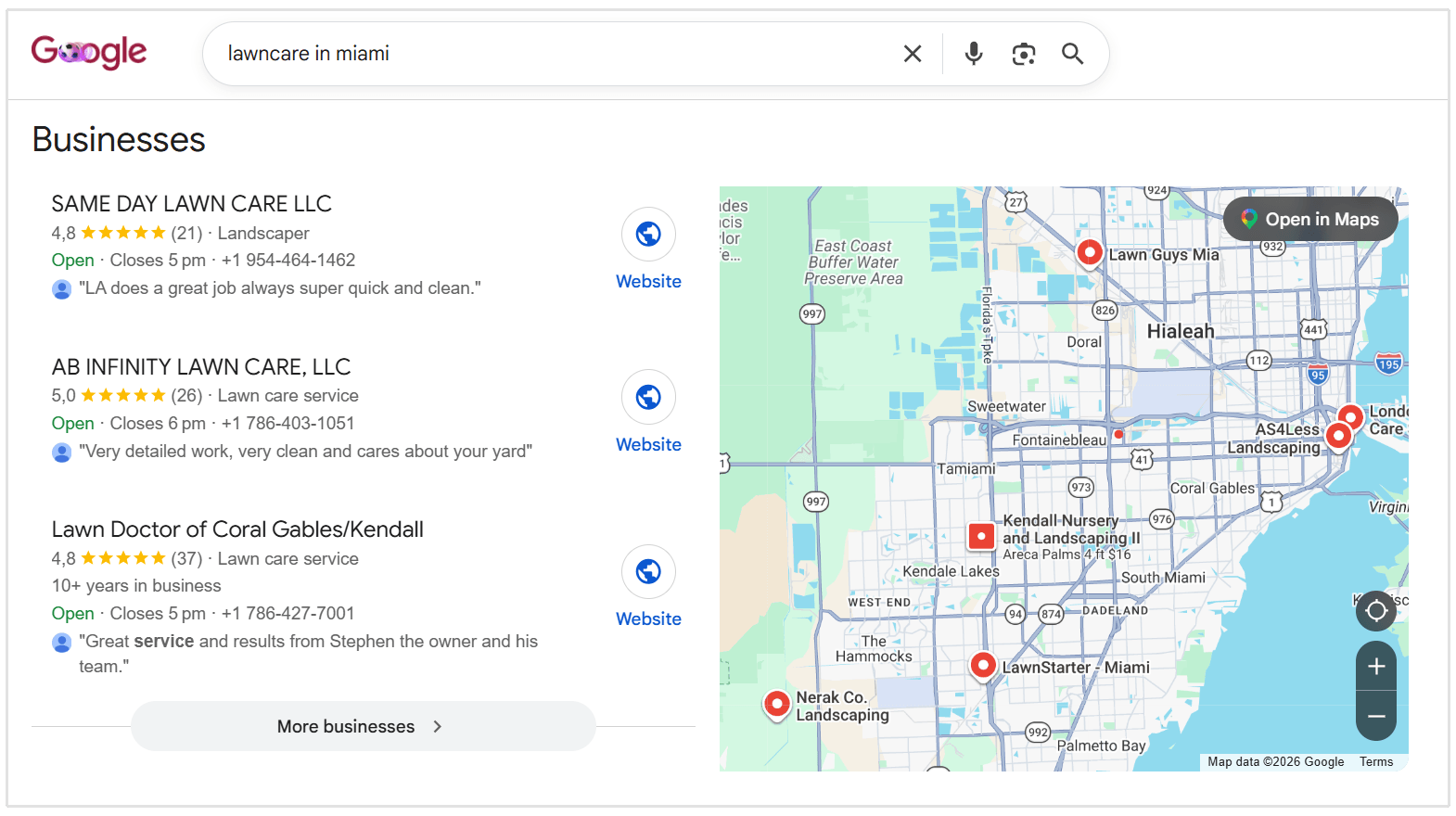Start voice search with microphone icon
Screen dimensions: 1456x816
pos(973,54)
